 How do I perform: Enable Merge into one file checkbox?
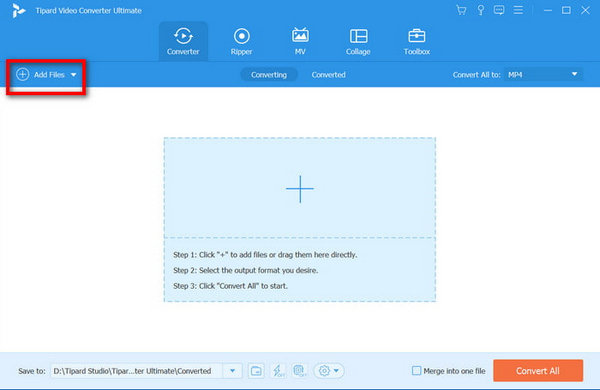pos(416,370)
